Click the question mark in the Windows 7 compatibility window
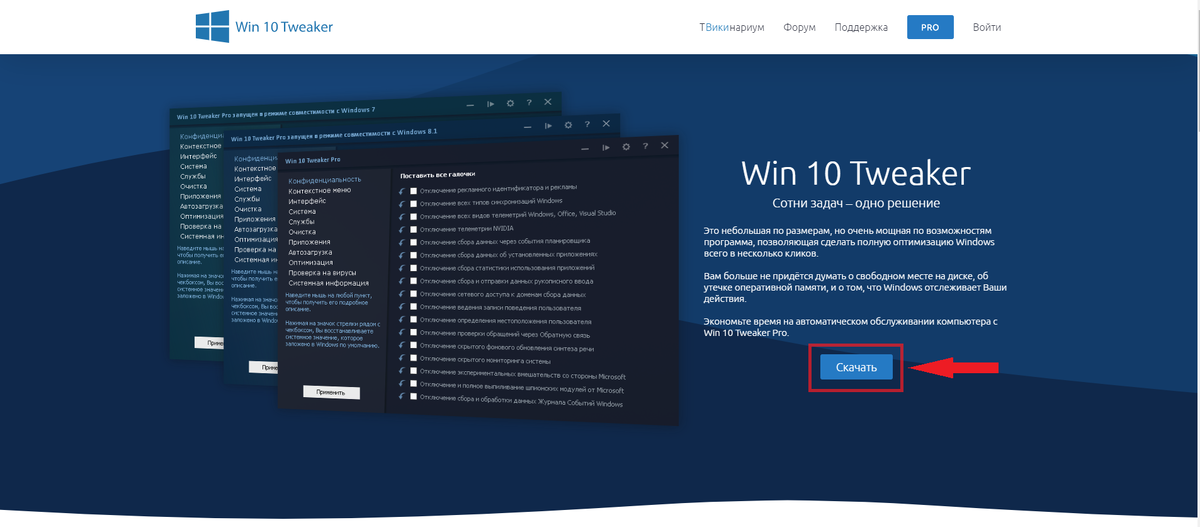The width and height of the screenshot is (1200, 527). (x=529, y=103)
